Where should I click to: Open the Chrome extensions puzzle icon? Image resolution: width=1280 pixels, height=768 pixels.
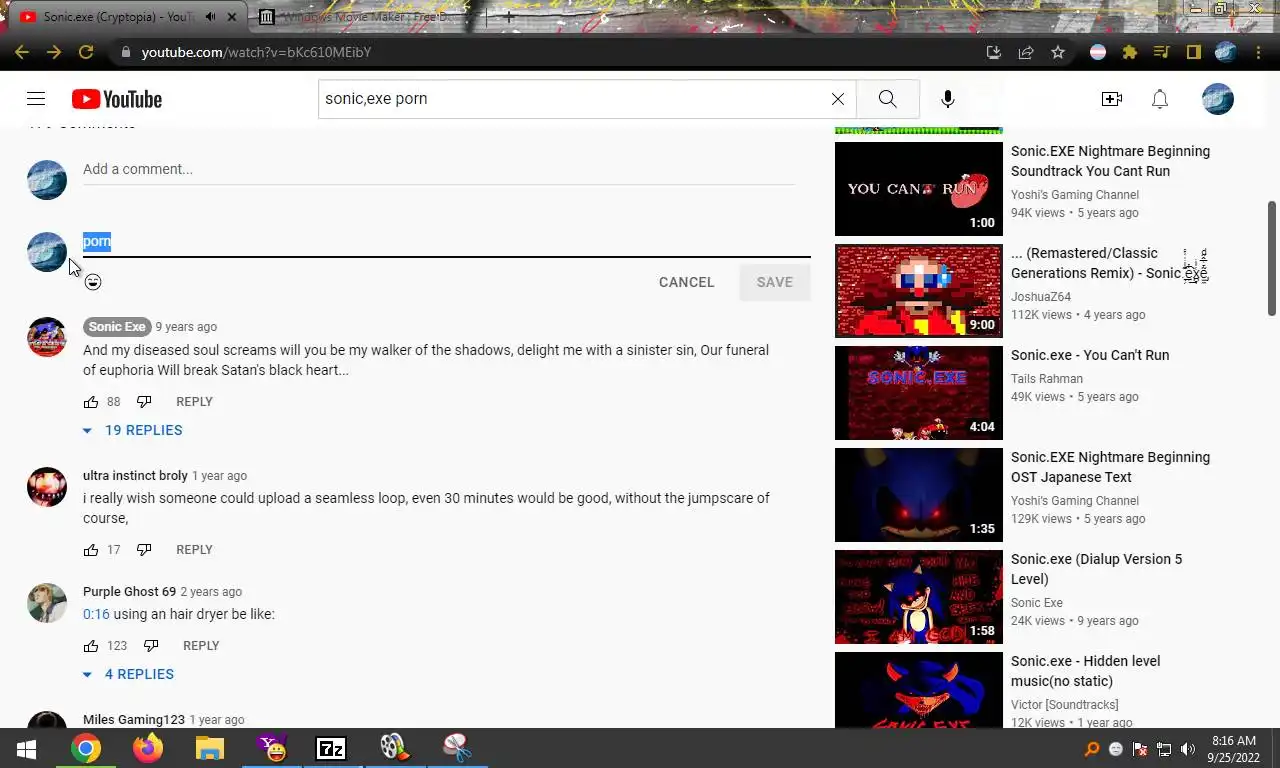[1130, 52]
